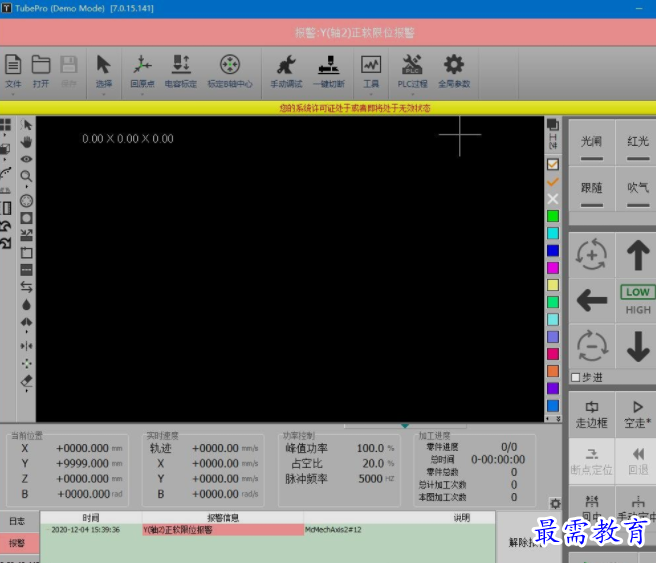Expand the dropdown under 文件

point(13,95)
